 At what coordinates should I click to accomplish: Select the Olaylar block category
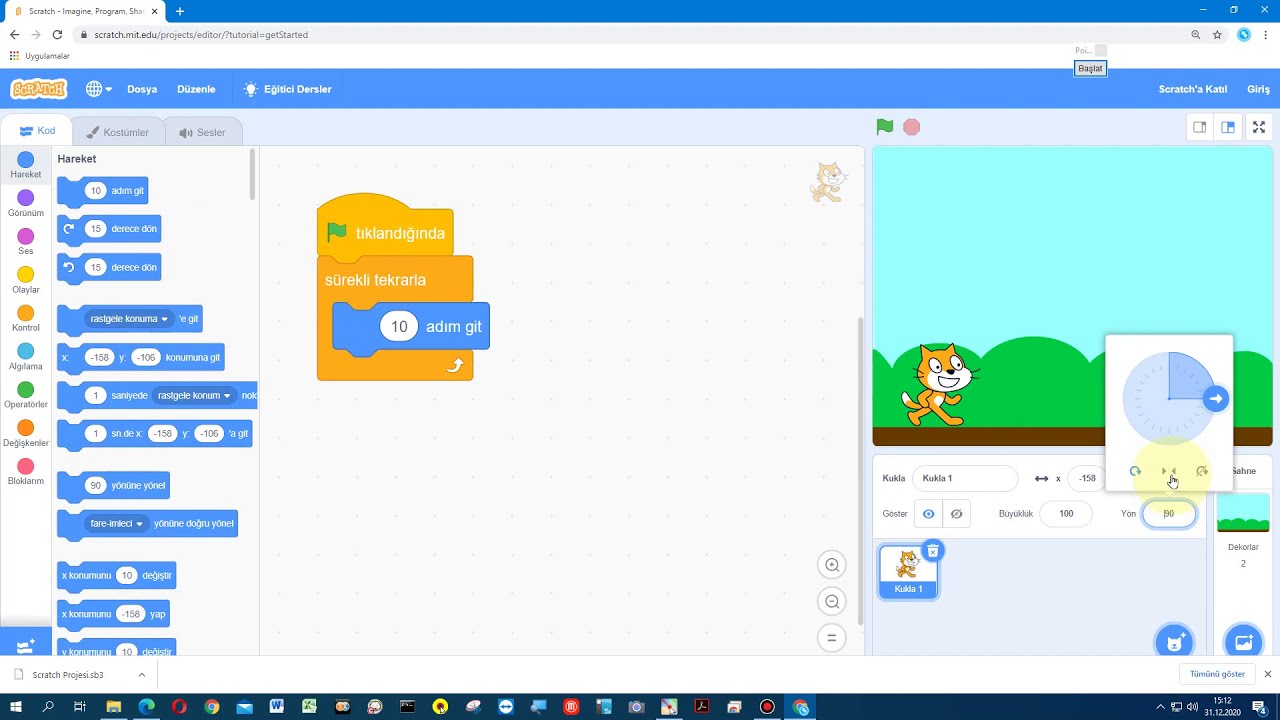[x=26, y=281]
